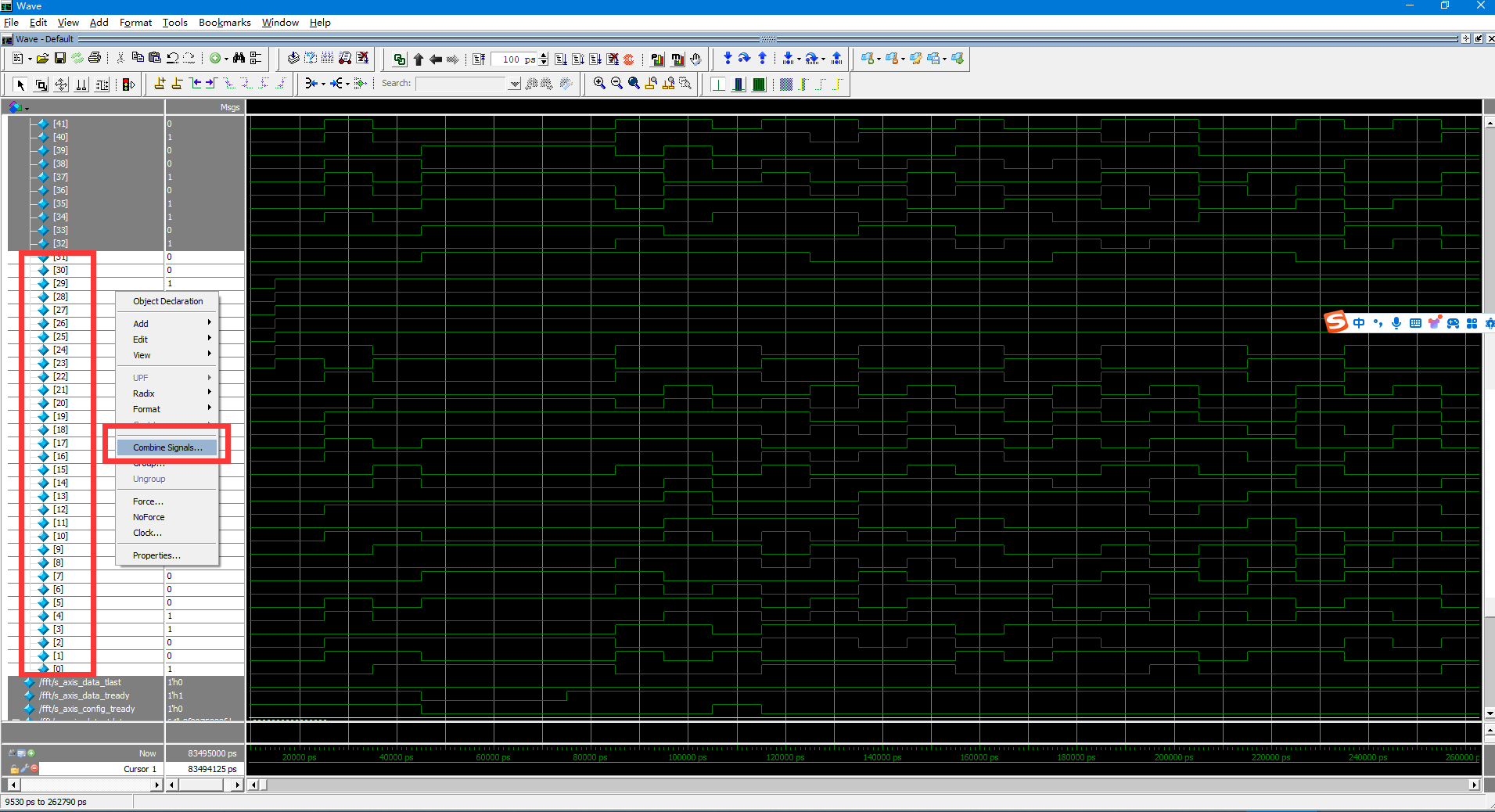Click the Restart simulation icon

(479, 59)
